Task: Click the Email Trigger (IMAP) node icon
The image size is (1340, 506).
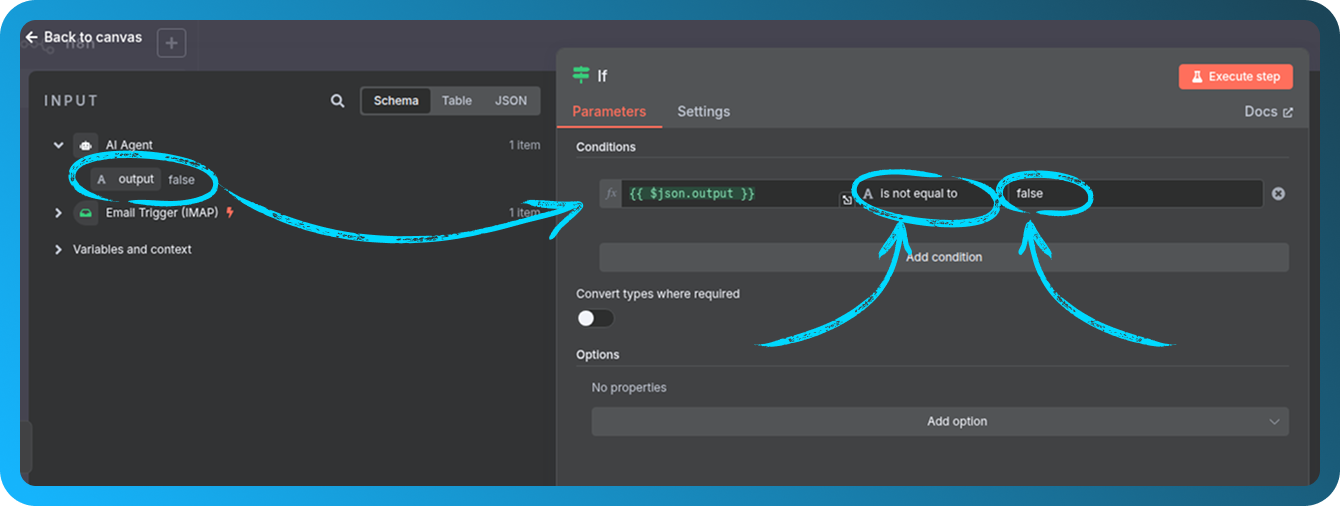Action: [86, 213]
